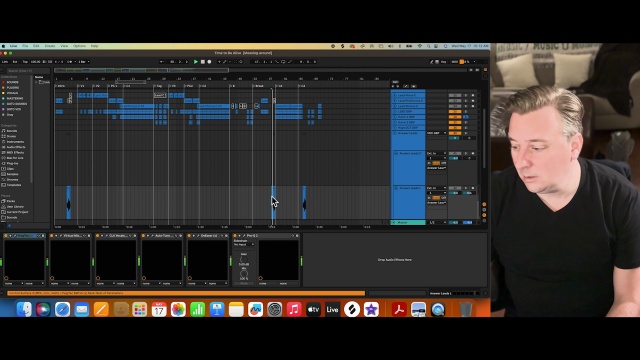Image resolution: width=640 pixels, height=360 pixels.
Task: Toggle the Punch-In switch
Action: pos(277,62)
